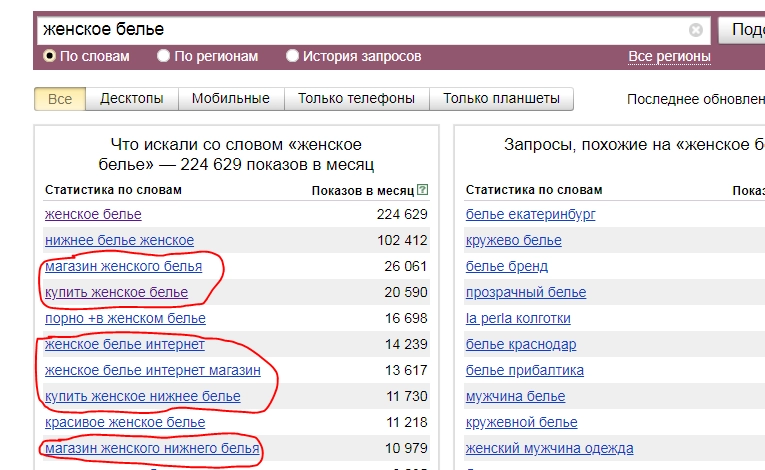Select the Все devices tab
765x470 pixels.
tap(60, 99)
